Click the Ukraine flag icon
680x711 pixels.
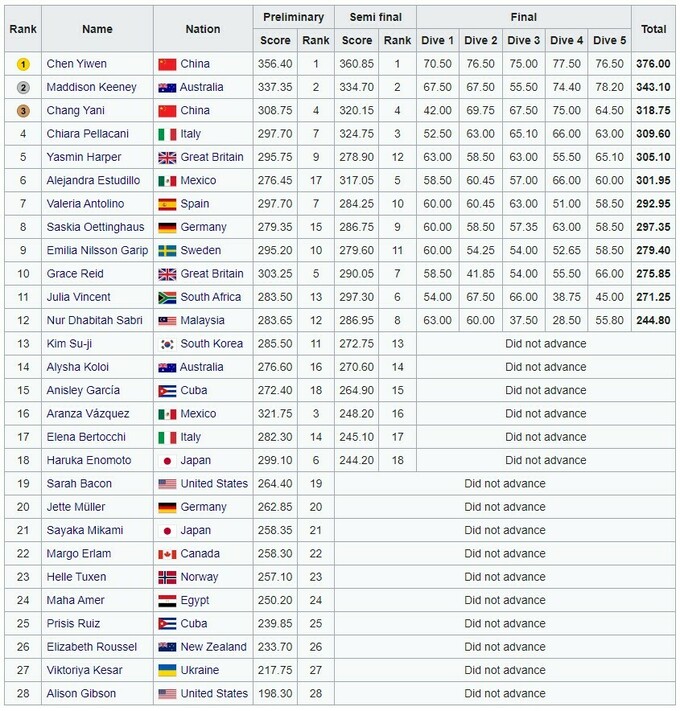pos(167,671)
